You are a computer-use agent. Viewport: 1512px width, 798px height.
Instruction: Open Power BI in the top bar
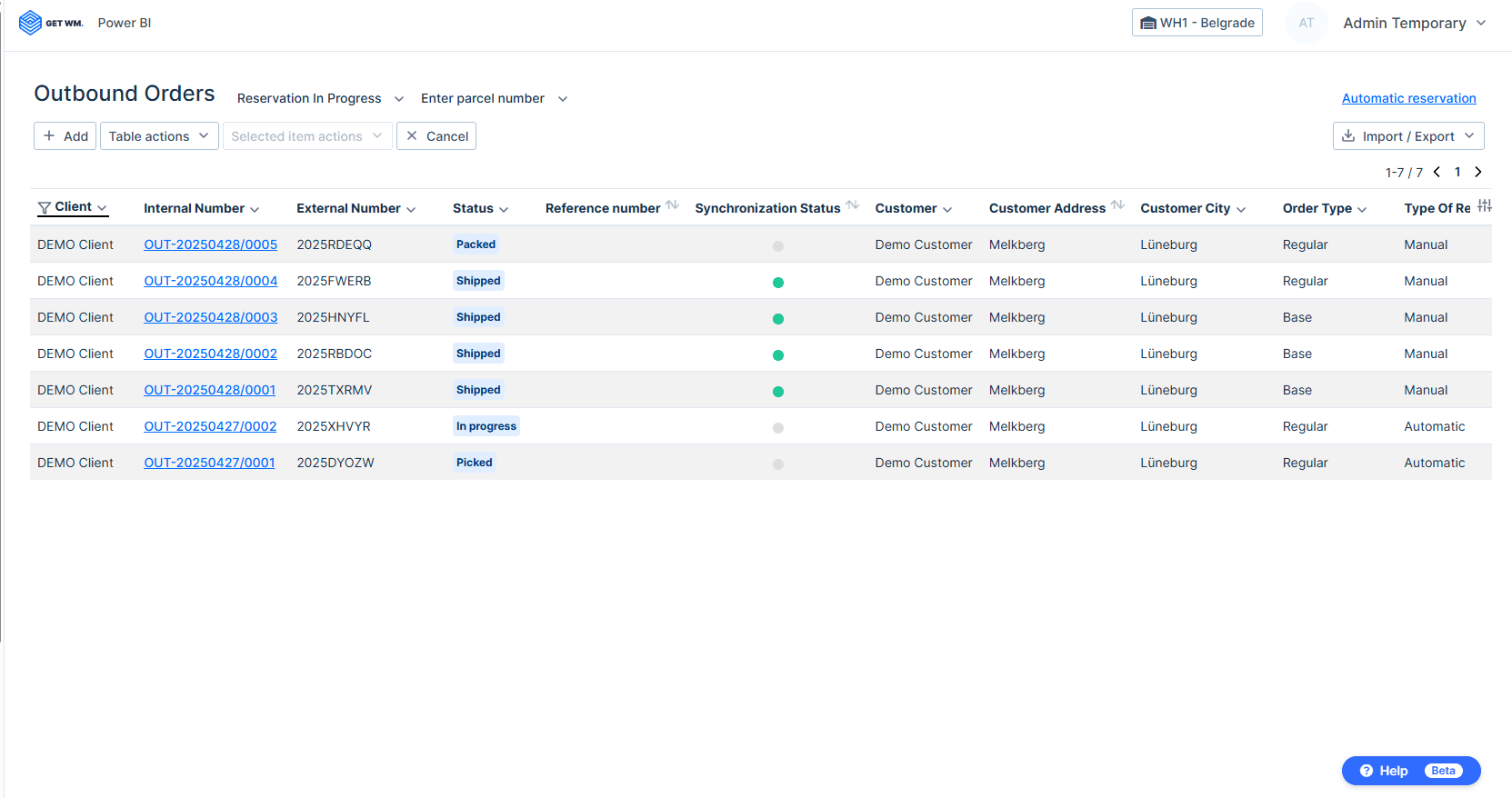pyautogui.click(x=125, y=23)
